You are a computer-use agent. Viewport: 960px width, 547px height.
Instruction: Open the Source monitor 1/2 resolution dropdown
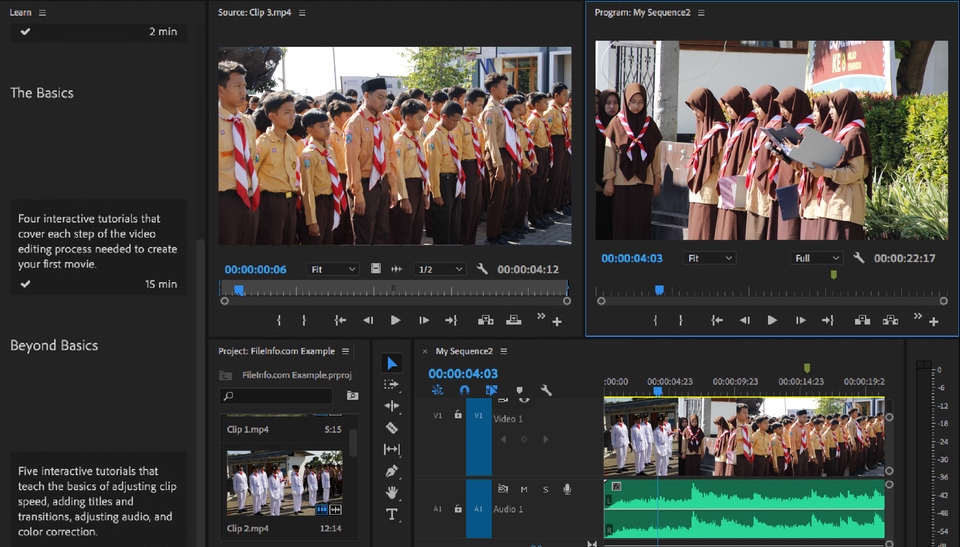tap(440, 269)
